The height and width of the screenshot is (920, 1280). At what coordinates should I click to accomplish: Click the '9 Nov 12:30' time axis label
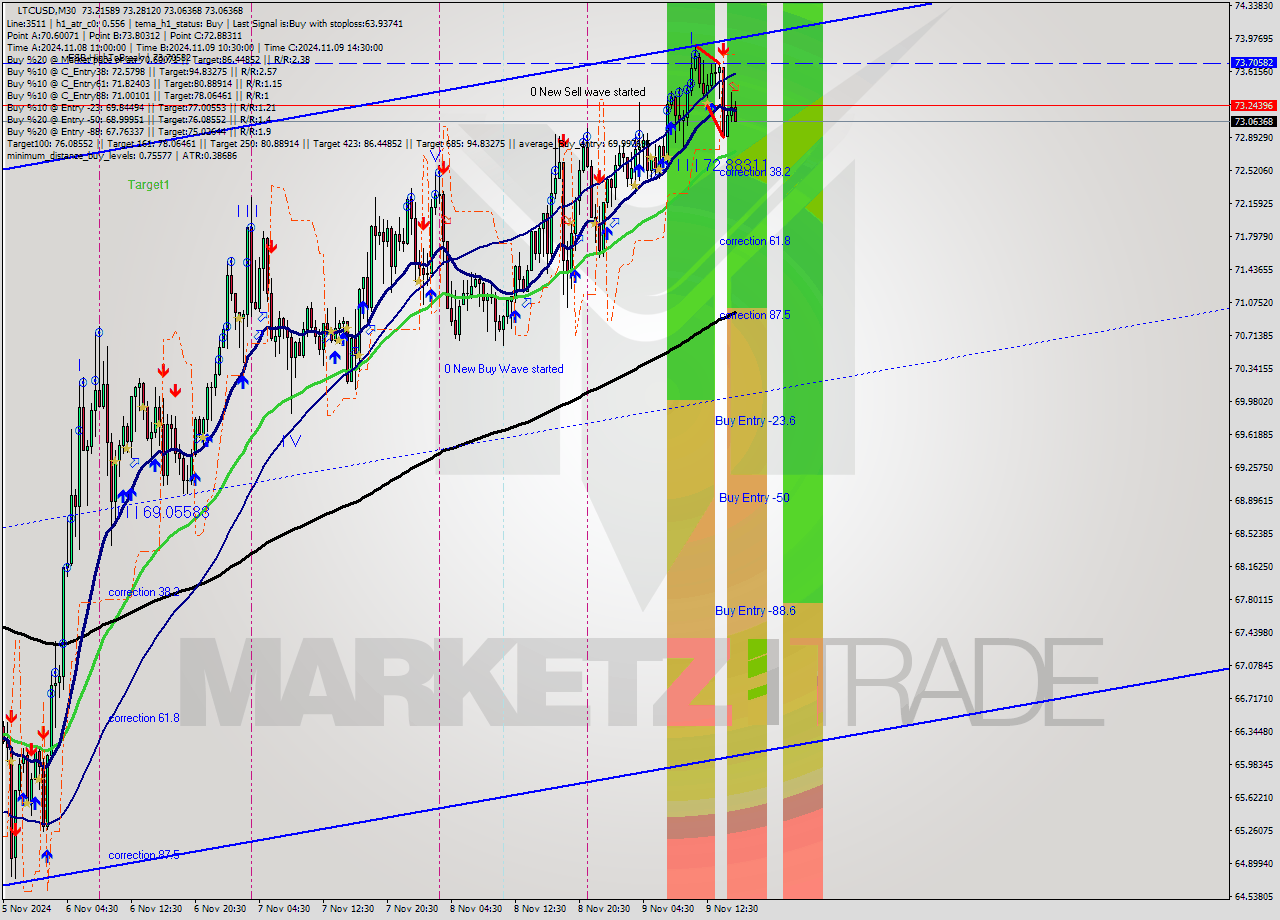[731, 909]
